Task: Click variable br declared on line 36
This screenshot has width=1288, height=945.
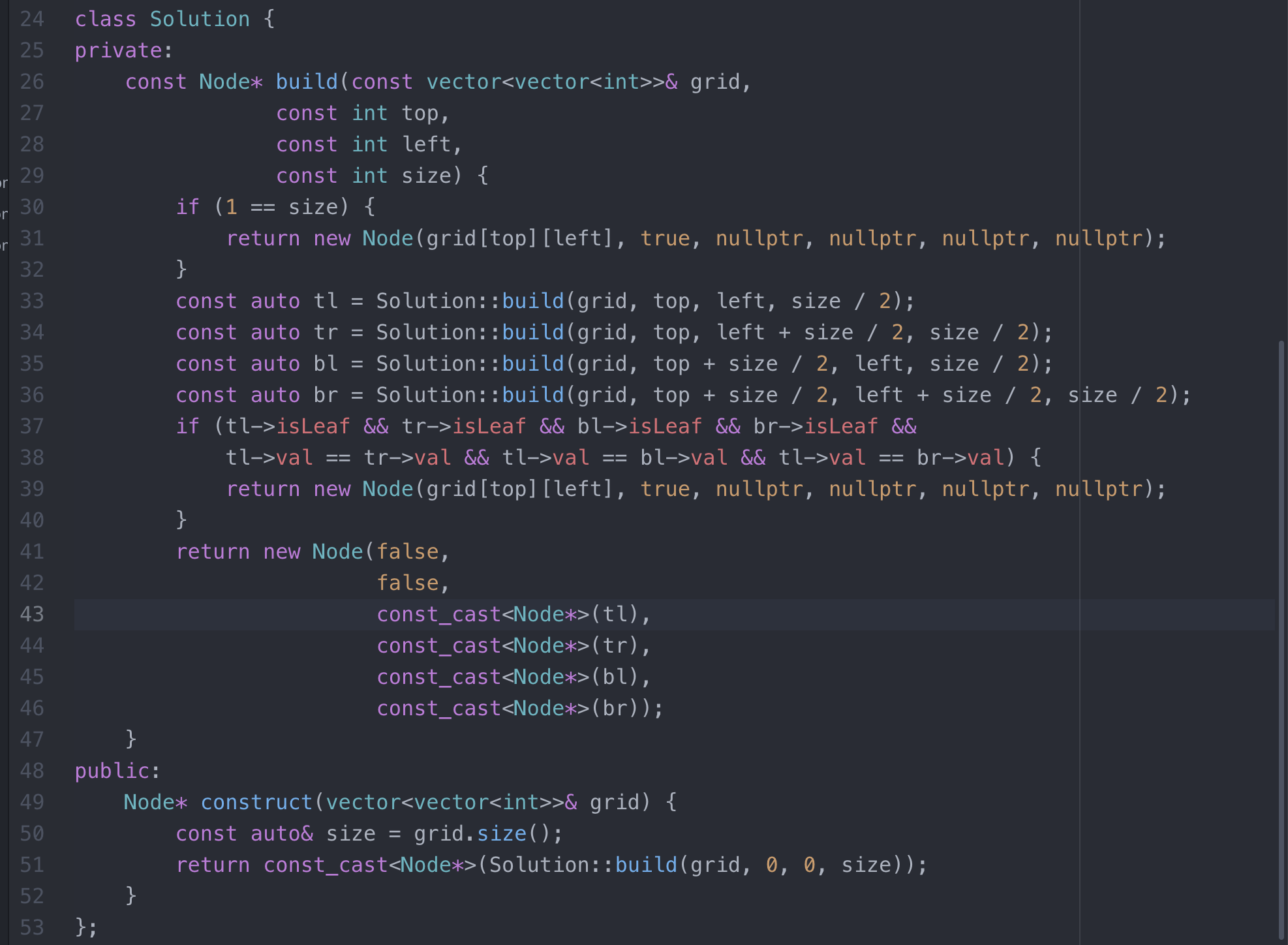Action: [x=325, y=395]
